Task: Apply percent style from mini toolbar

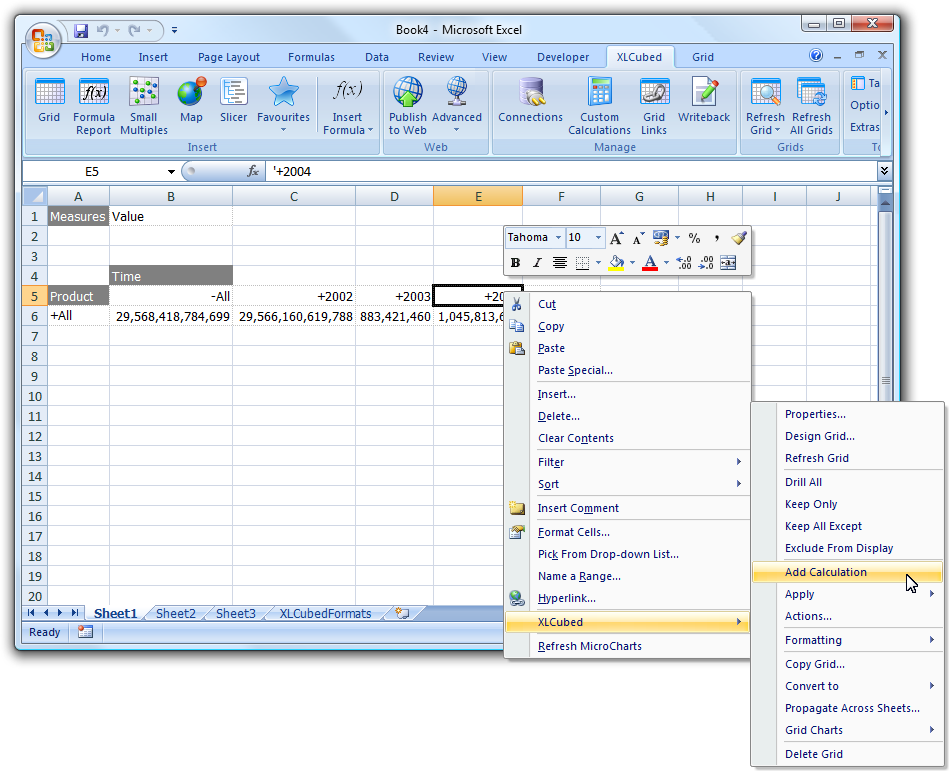Action: click(694, 238)
